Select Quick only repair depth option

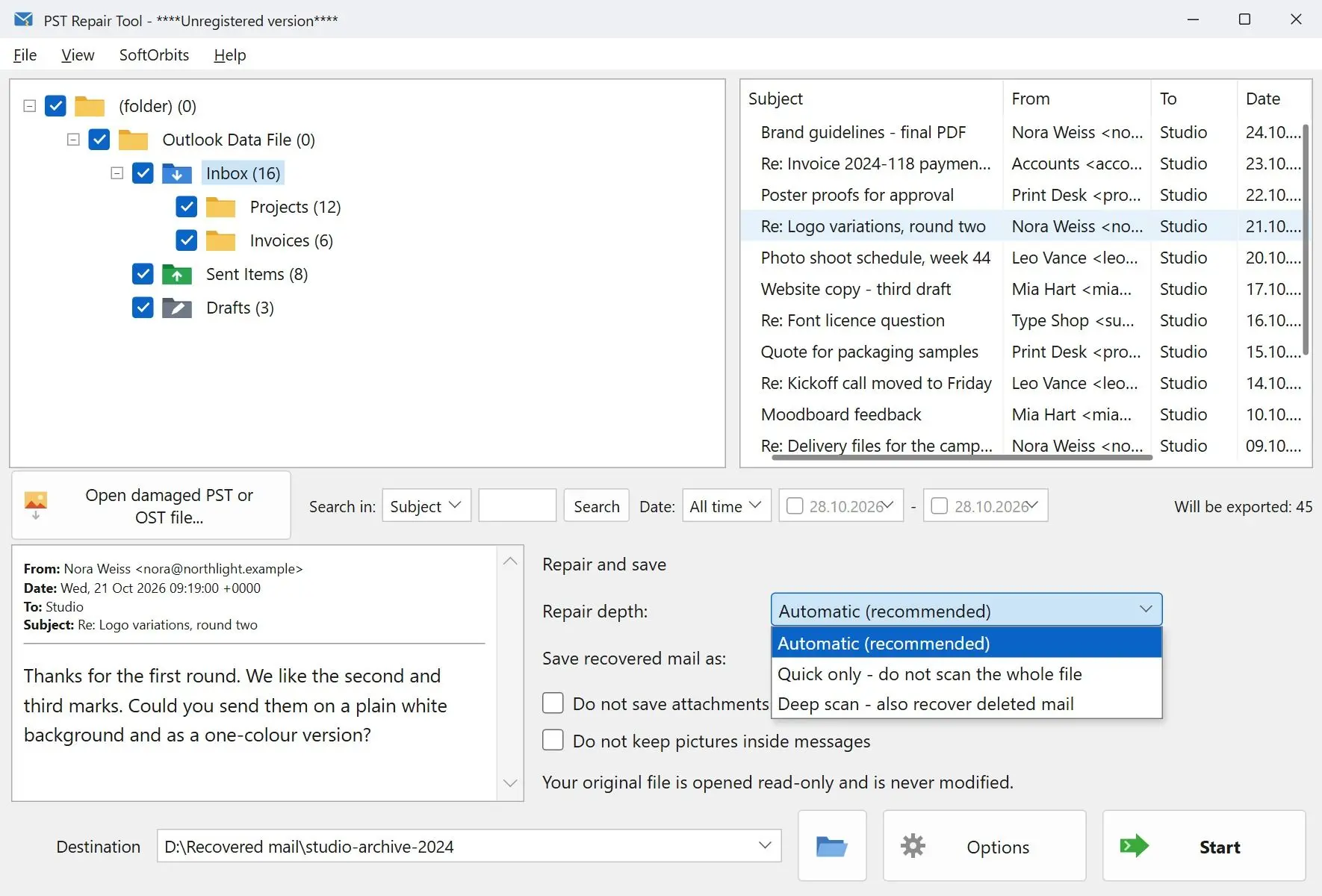pyautogui.click(x=966, y=673)
